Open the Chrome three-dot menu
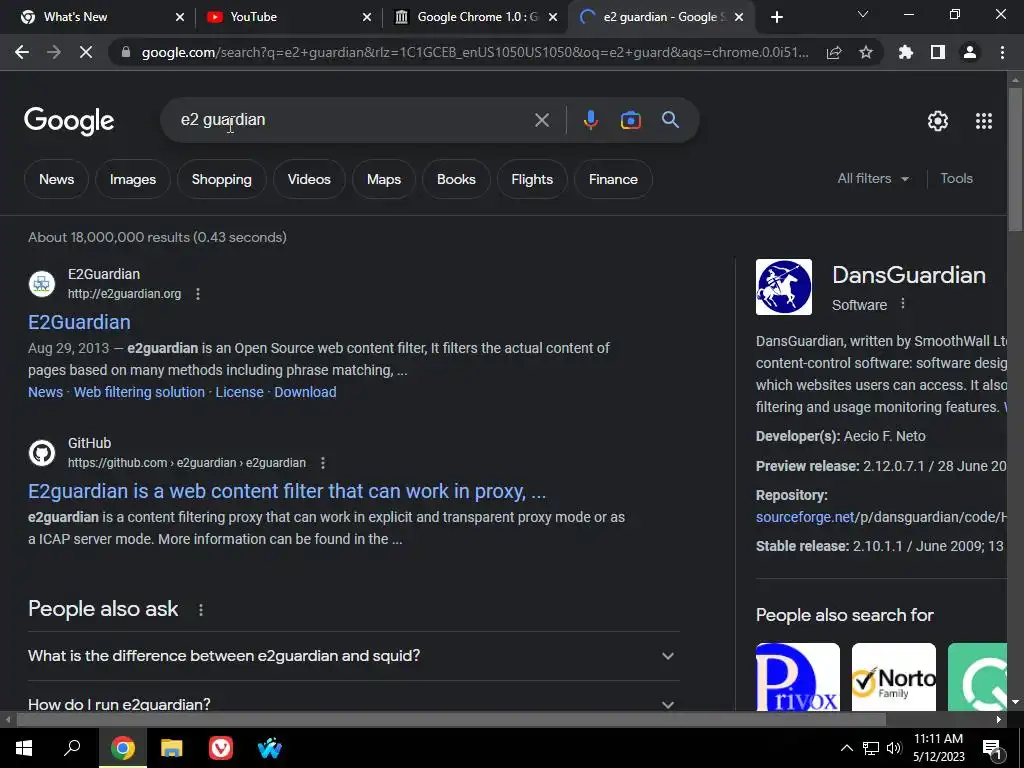This screenshot has width=1024, height=768. coord(1002,52)
